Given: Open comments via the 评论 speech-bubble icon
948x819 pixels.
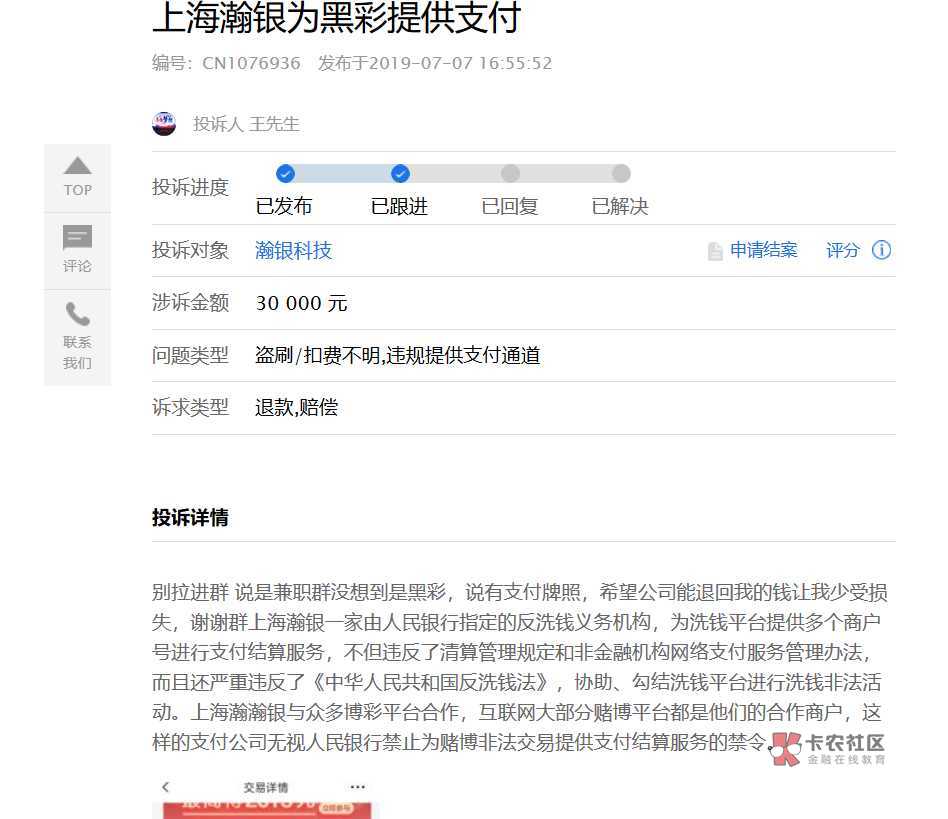Looking at the screenshot, I should (x=77, y=238).
